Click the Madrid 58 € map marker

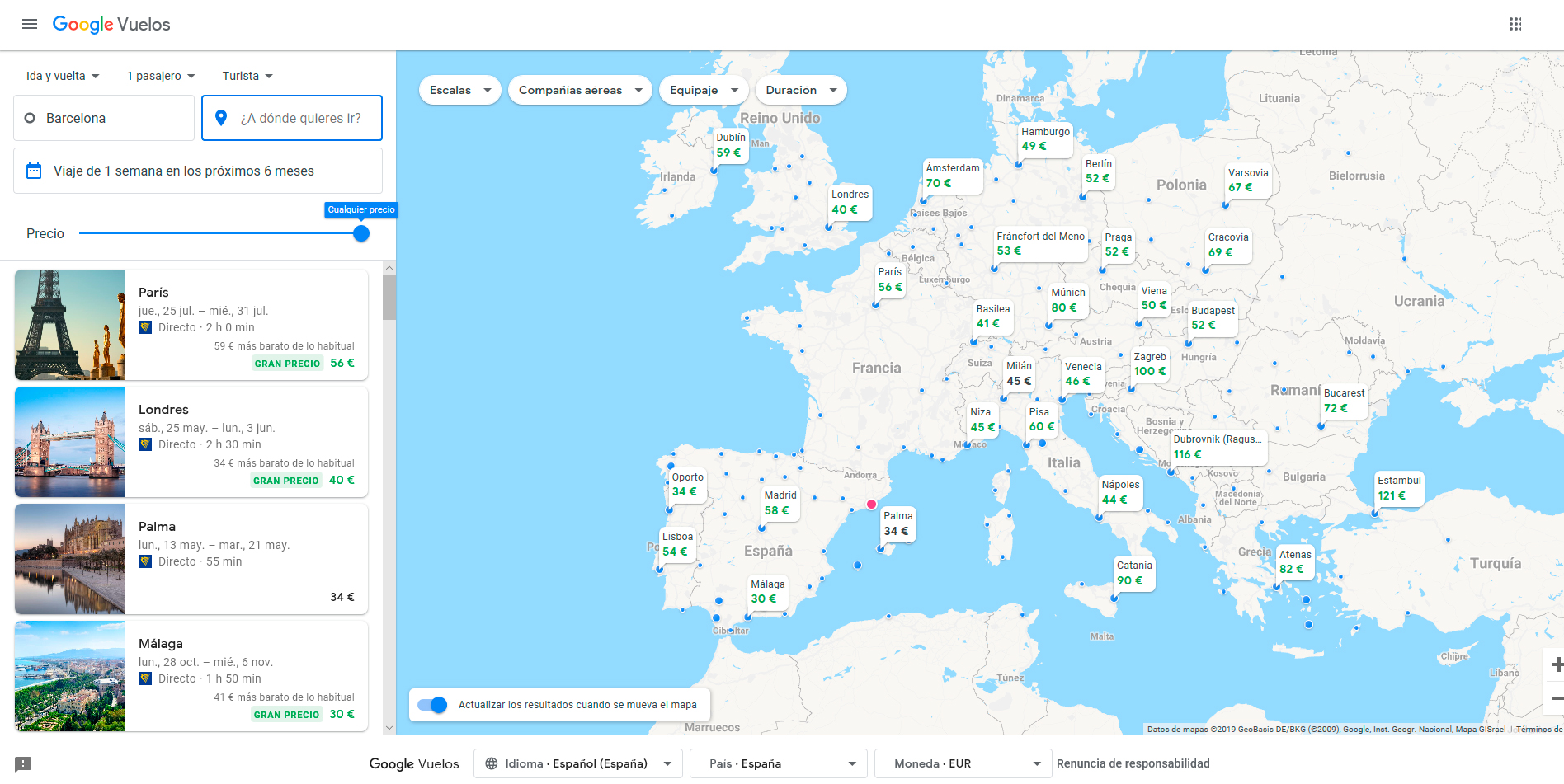tap(780, 504)
